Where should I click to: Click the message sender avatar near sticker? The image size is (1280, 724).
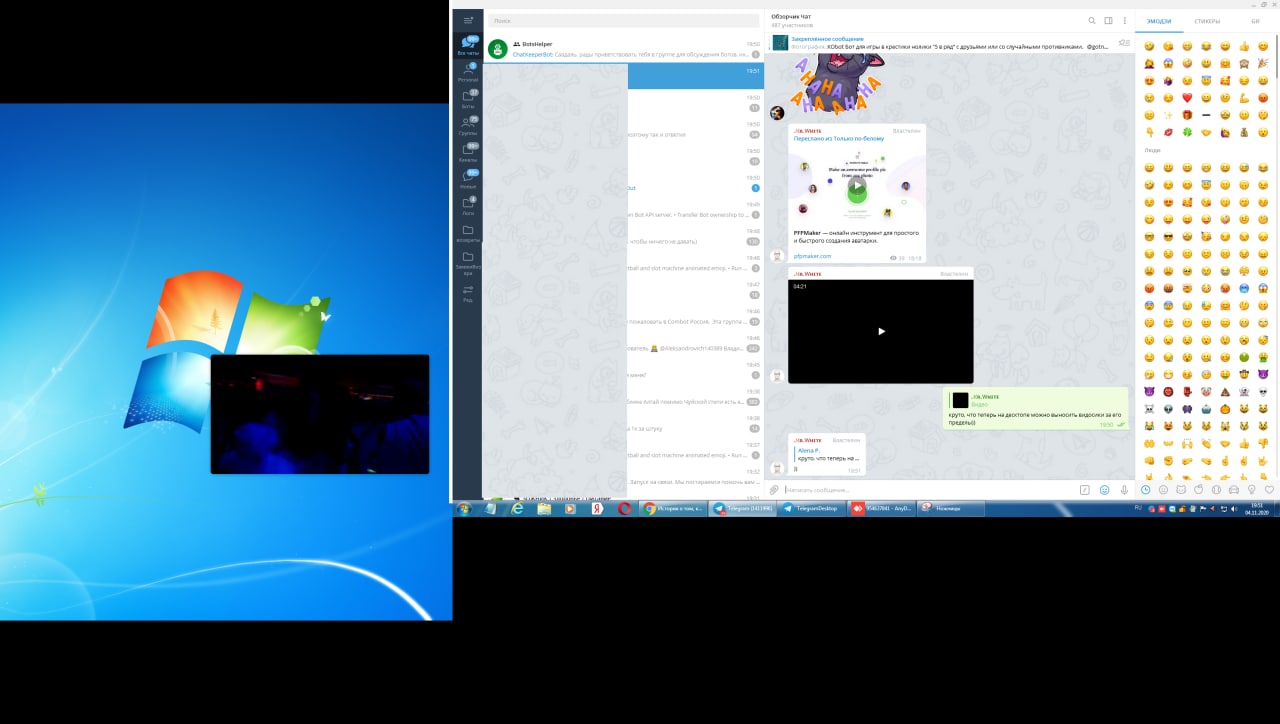pyautogui.click(x=777, y=113)
